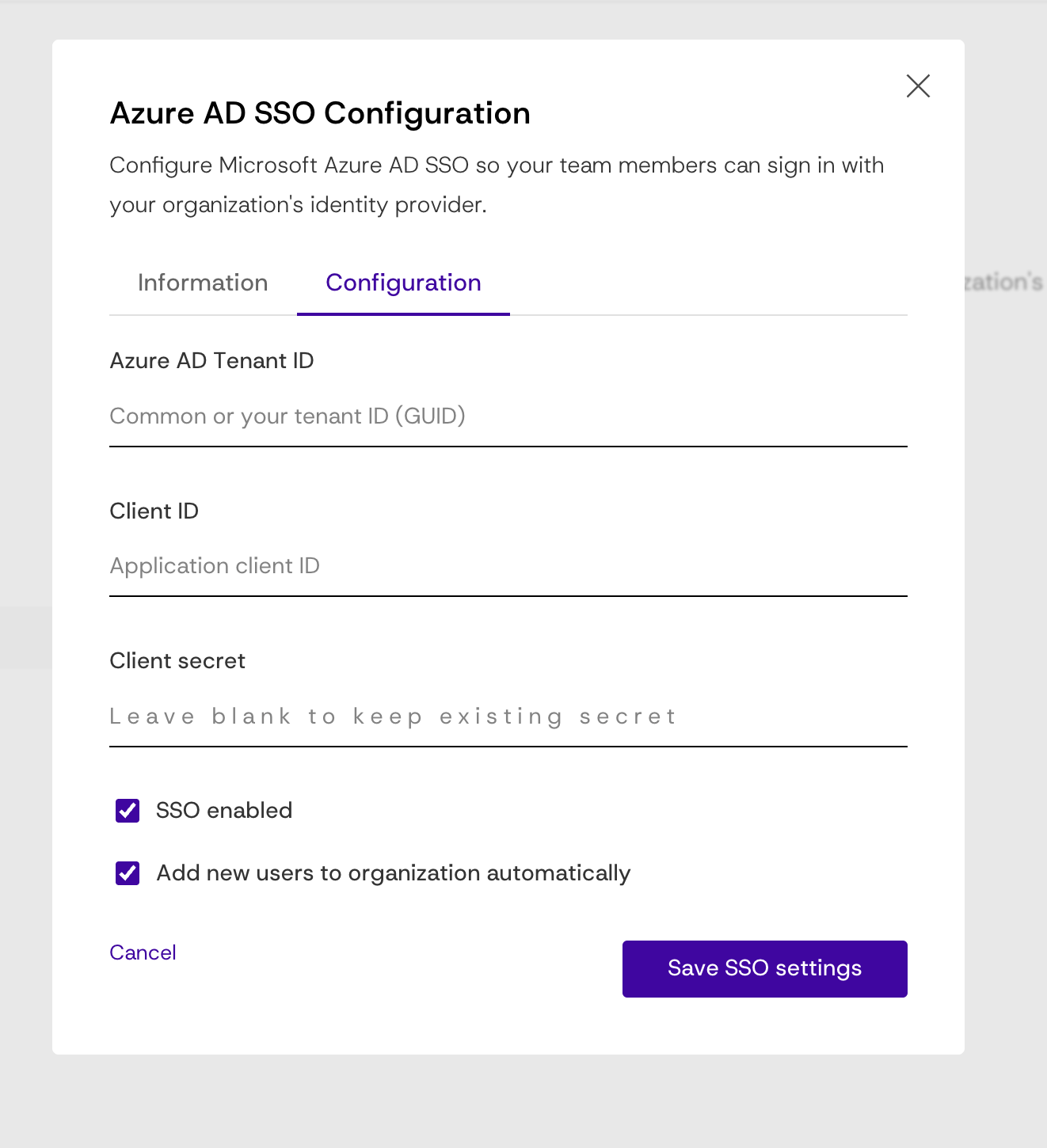Viewport: 1047px width, 1148px height.
Task: Uncheck the SSO enabled checkbox
Action: [128, 811]
